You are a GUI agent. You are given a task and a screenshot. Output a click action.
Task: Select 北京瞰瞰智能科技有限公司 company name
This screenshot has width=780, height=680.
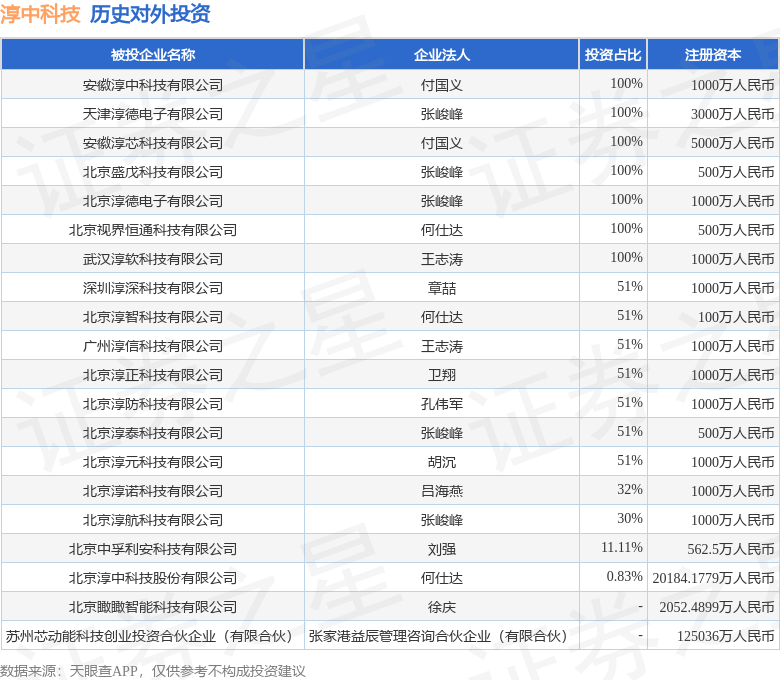153,607
